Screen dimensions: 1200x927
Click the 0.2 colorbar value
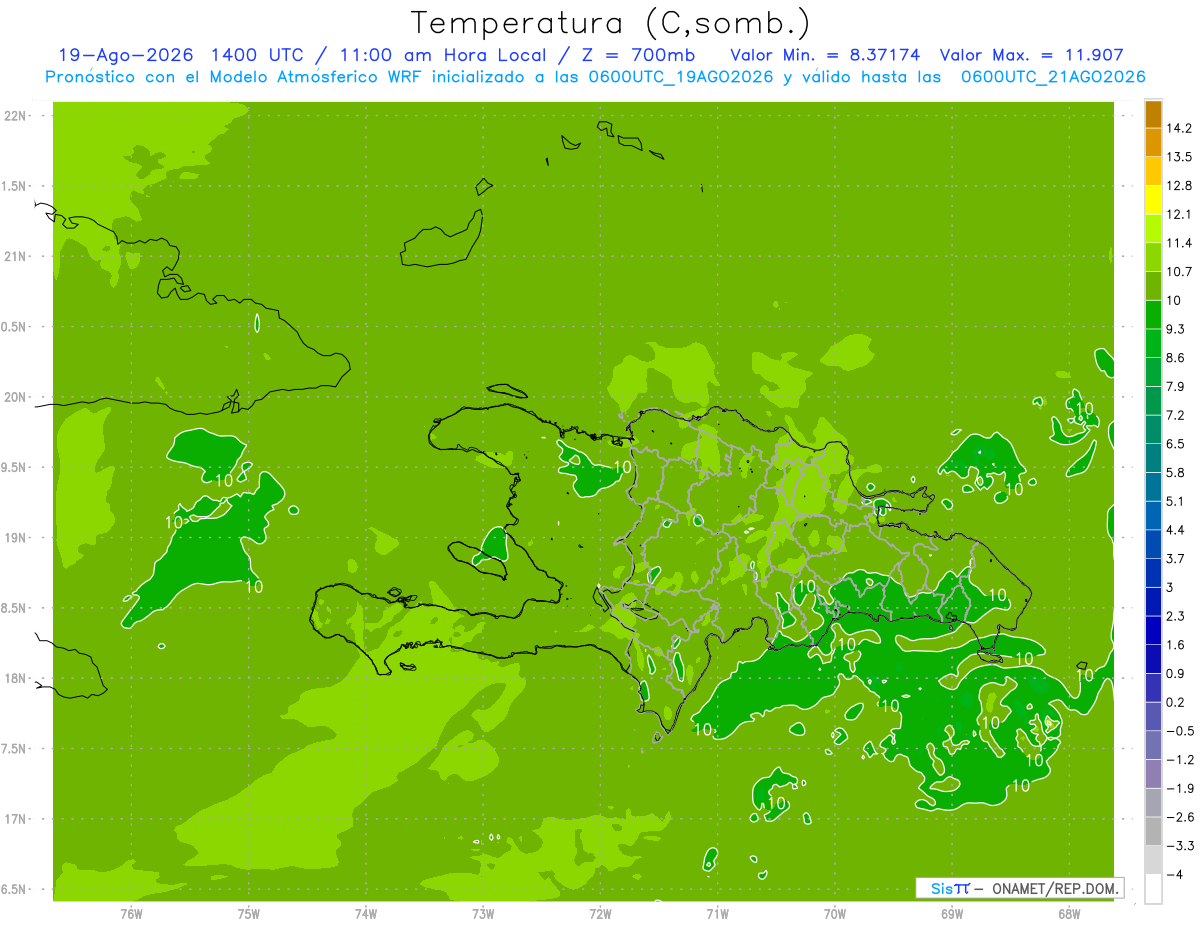pyautogui.click(x=1176, y=702)
